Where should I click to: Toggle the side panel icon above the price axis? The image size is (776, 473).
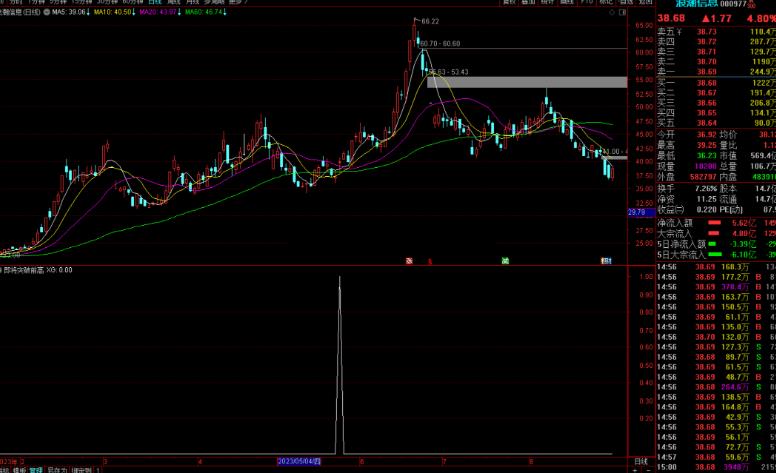click(623, 12)
